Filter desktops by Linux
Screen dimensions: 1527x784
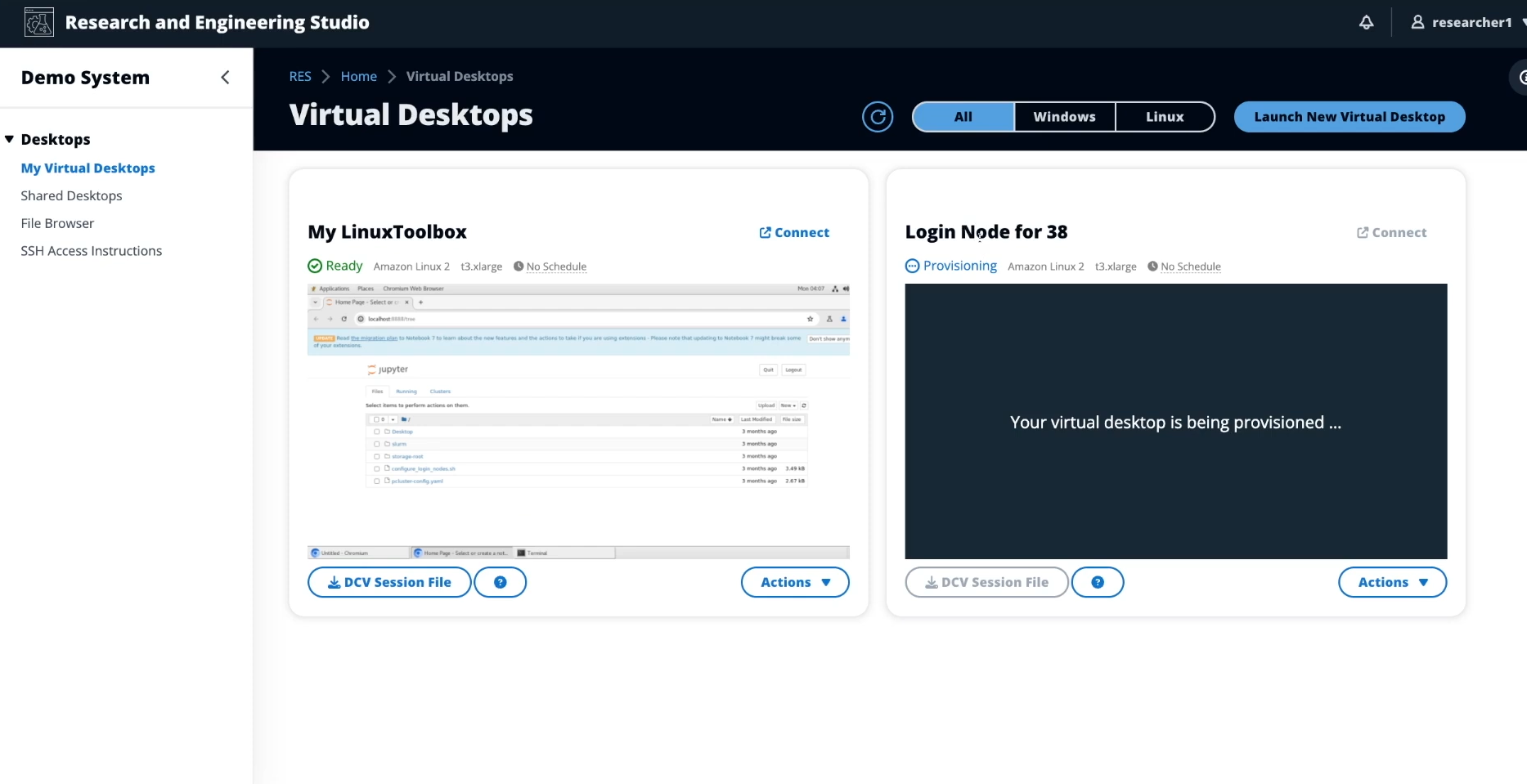coord(1164,116)
